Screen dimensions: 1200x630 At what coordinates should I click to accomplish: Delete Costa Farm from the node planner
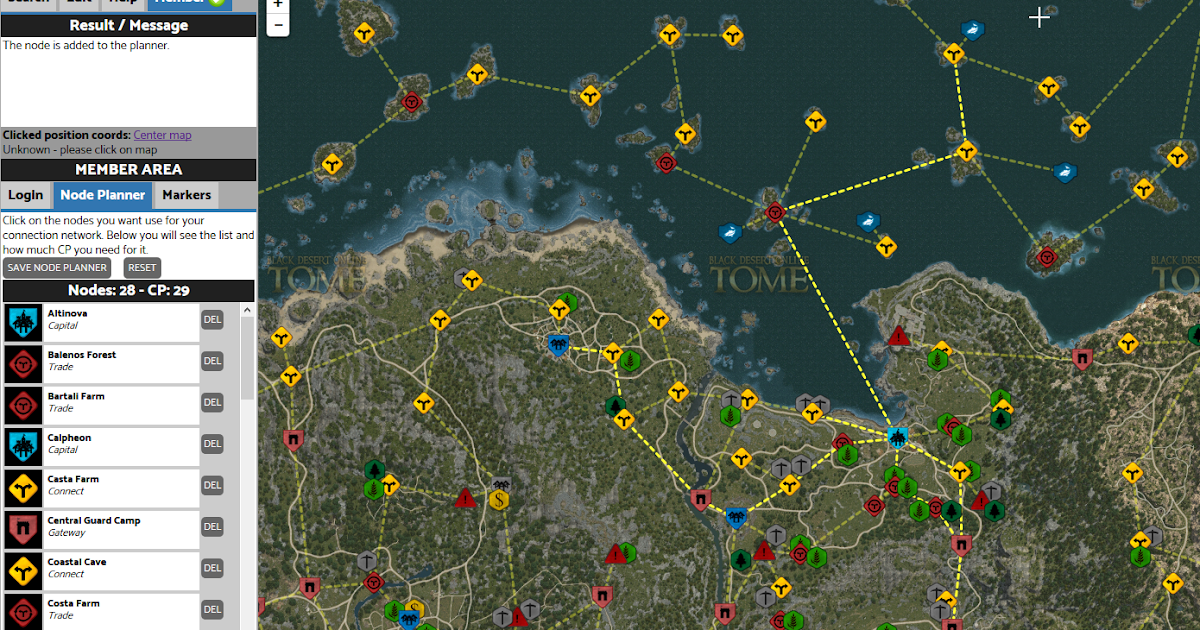tap(212, 609)
